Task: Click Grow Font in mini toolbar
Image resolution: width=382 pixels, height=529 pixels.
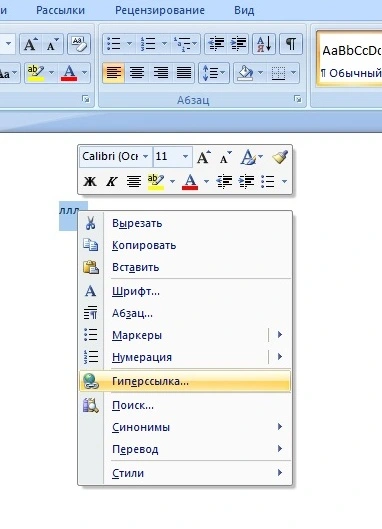Action: tap(203, 157)
